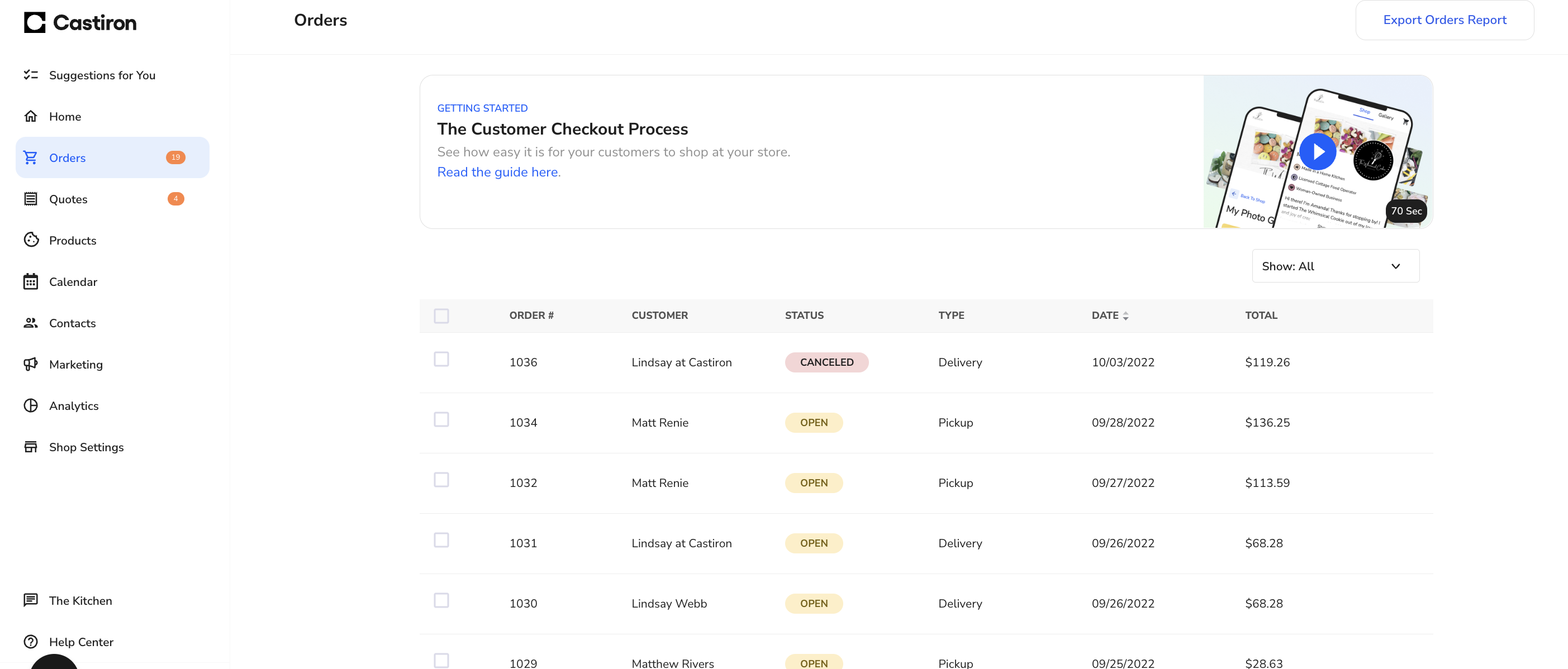Go to Contacts in sidebar
Viewport: 1568px width, 669px height.
point(72,323)
